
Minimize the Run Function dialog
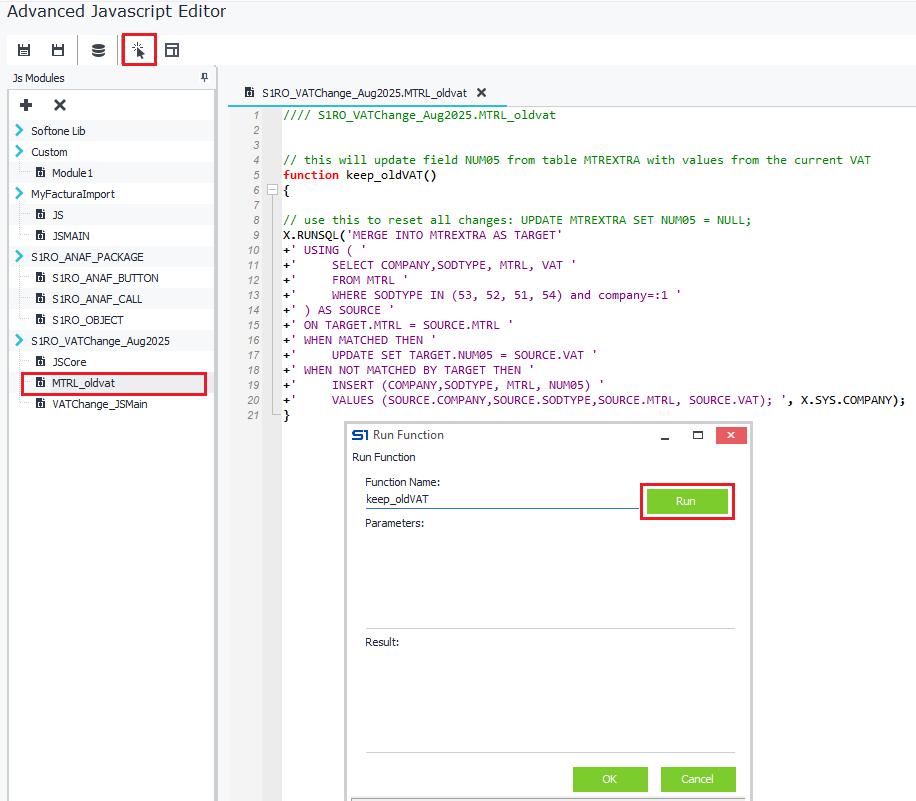coord(665,436)
